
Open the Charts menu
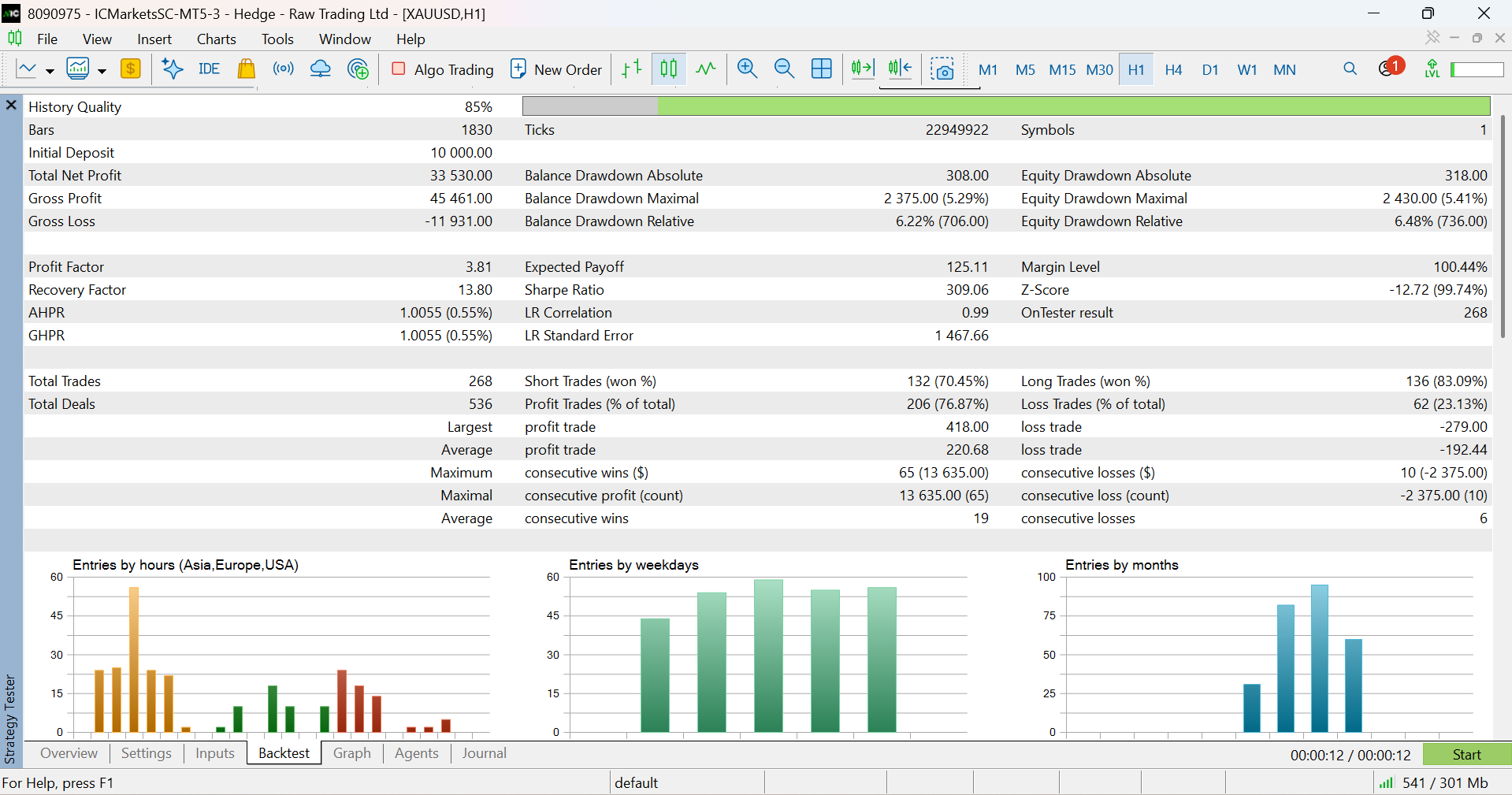pos(217,39)
